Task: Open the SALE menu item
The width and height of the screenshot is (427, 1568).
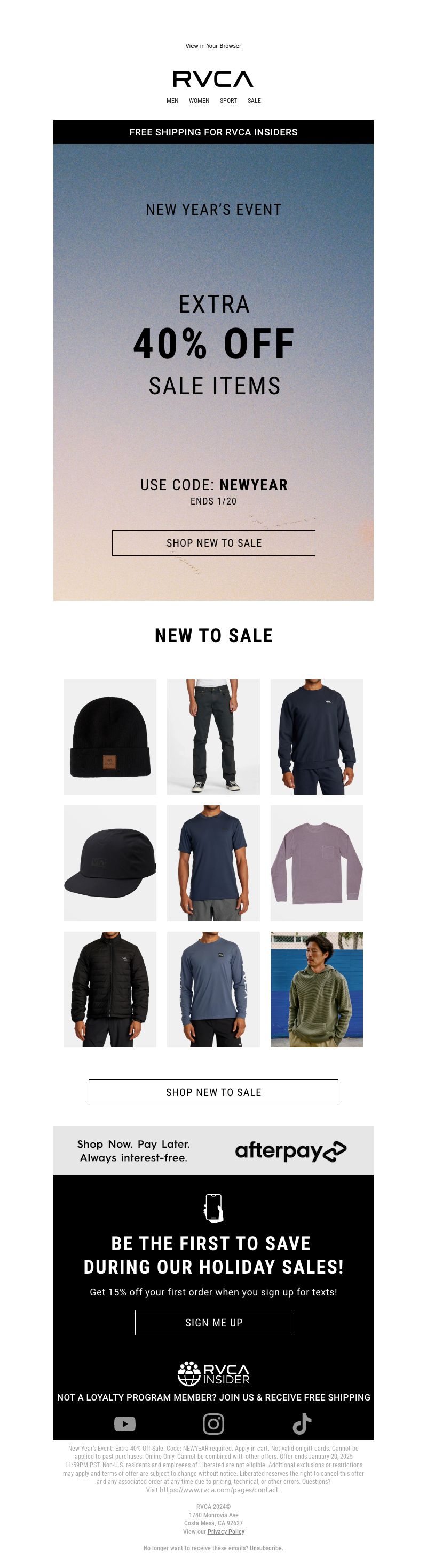Action: pos(254,101)
